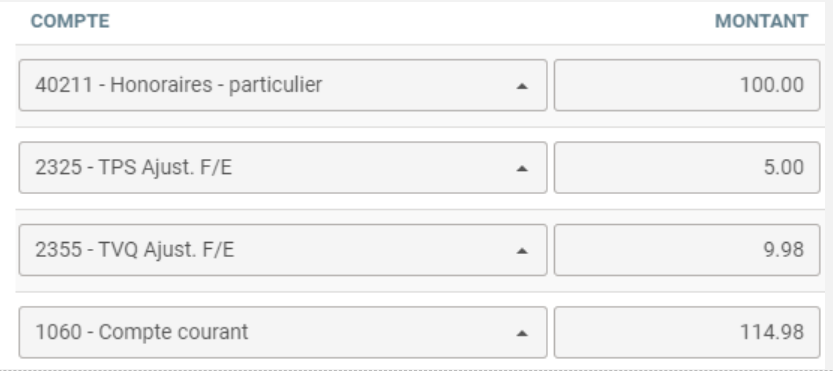Viewport: 833px width, 371px height.
Task: Click the "Compte courant" account text
Action: click(174, 332)
